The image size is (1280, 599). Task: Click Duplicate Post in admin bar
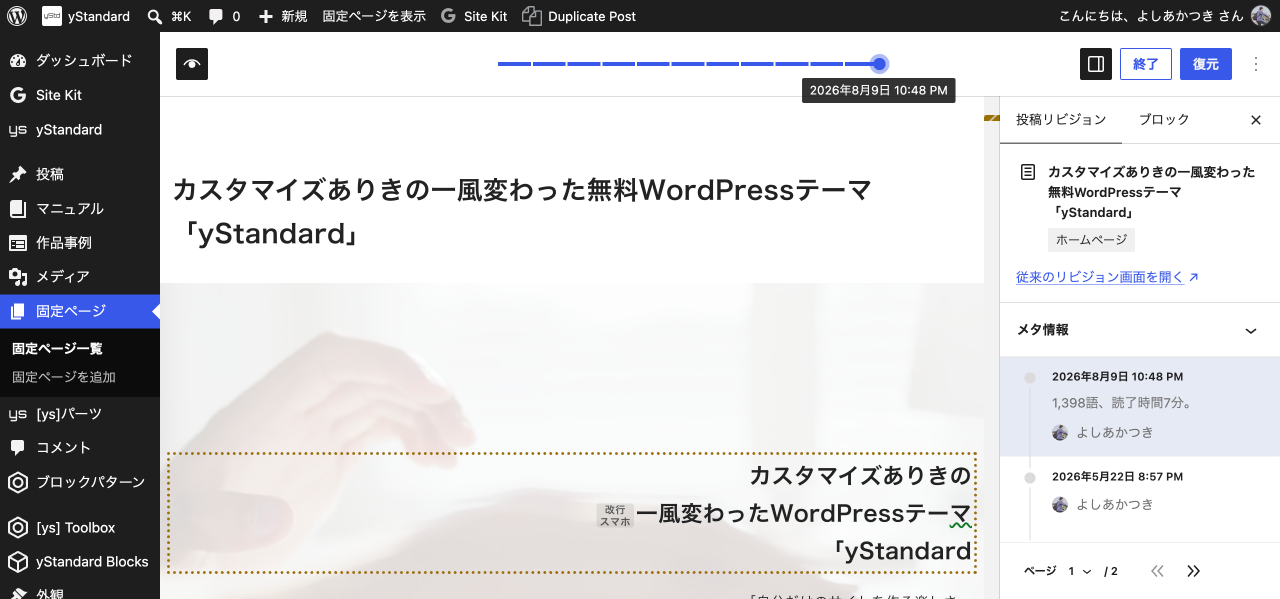point(579,16)
